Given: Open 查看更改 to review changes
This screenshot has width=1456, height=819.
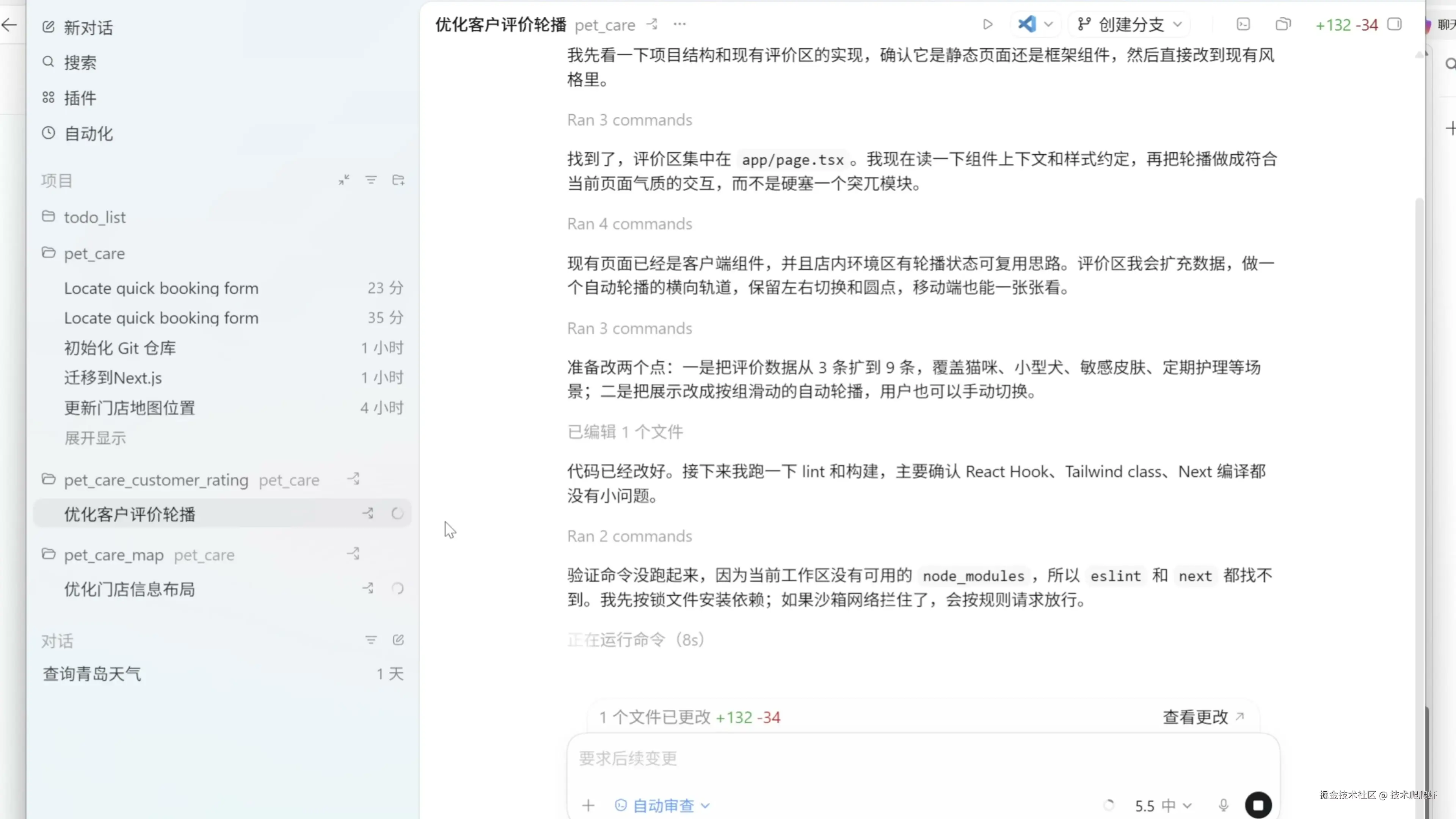Looking at the screenshot, I should (x=1203, y=717).
